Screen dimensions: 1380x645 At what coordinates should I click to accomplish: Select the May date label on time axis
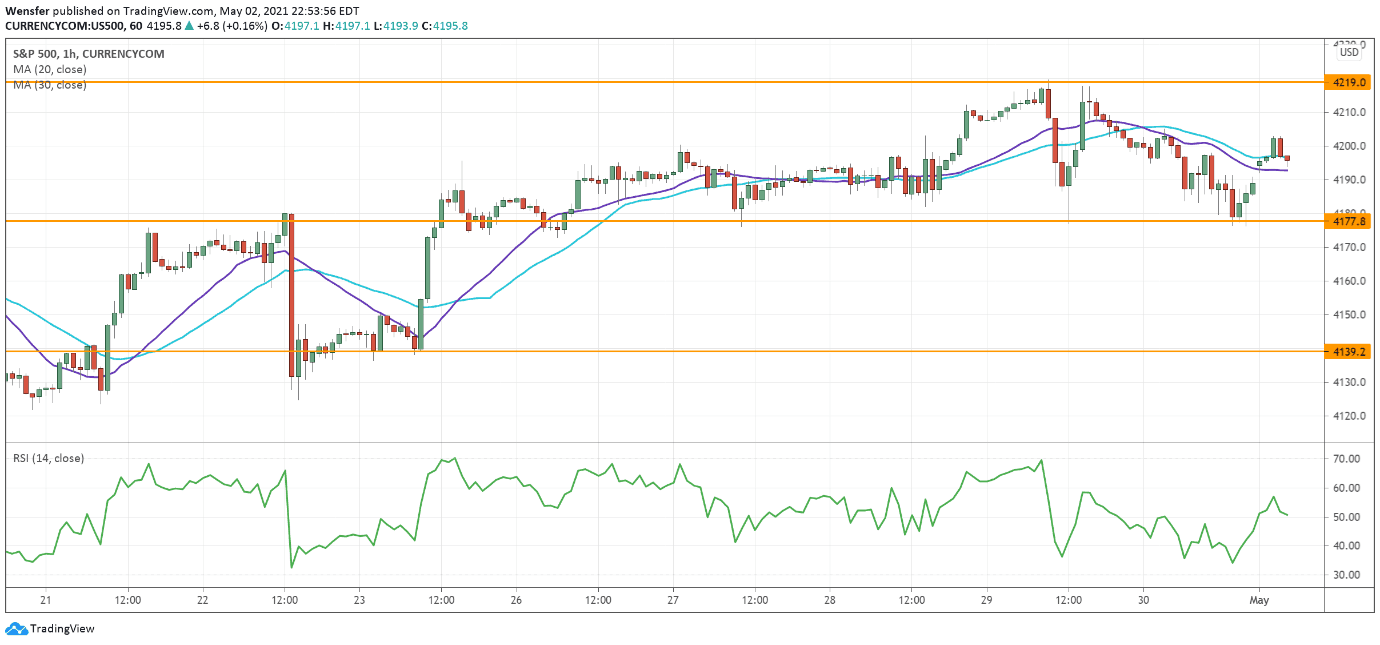point(1258,600)
